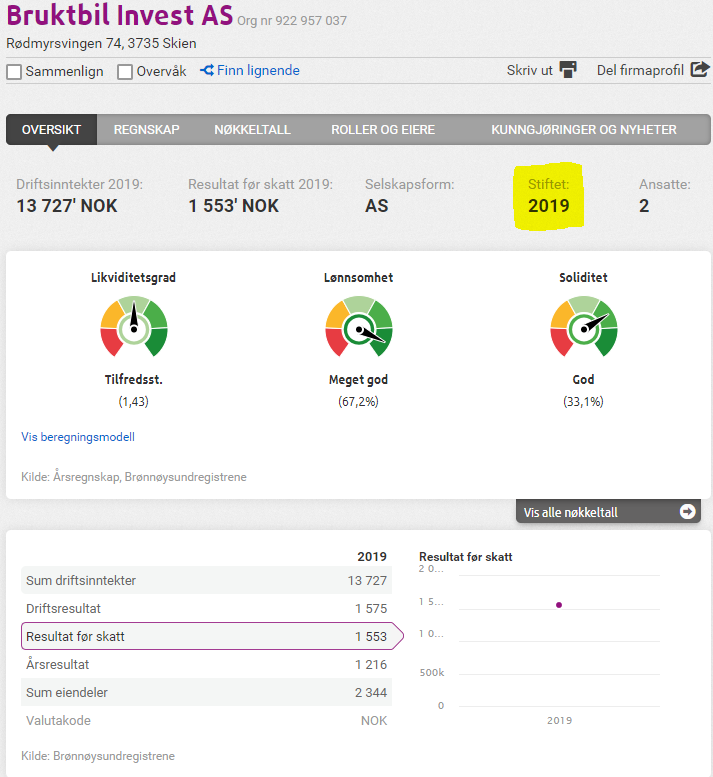
Task: Click the 2019 data point in chart
Action: click(559, 605)
